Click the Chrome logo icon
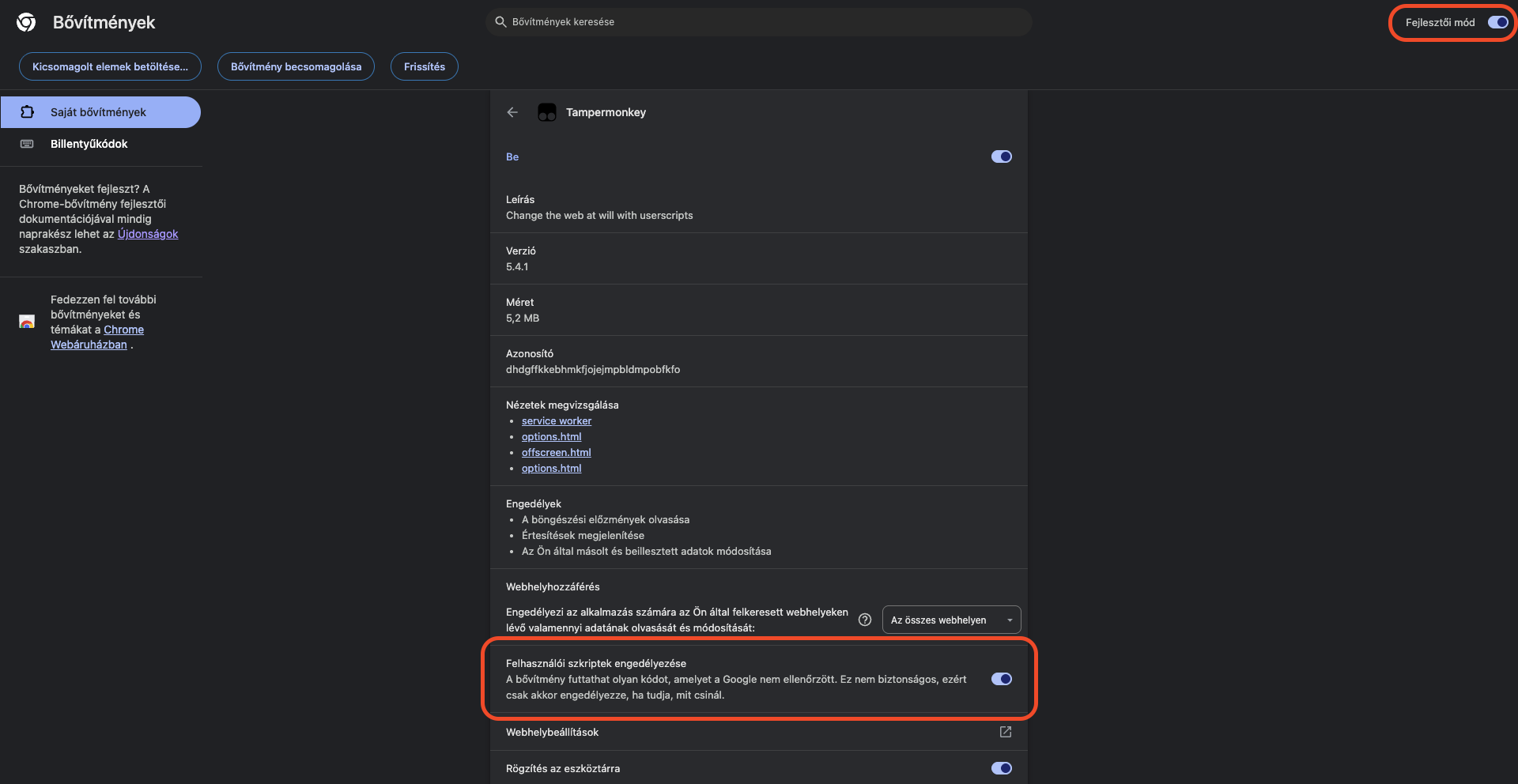The height and width of the screenshot is (784, 1518). click(26, 22)
